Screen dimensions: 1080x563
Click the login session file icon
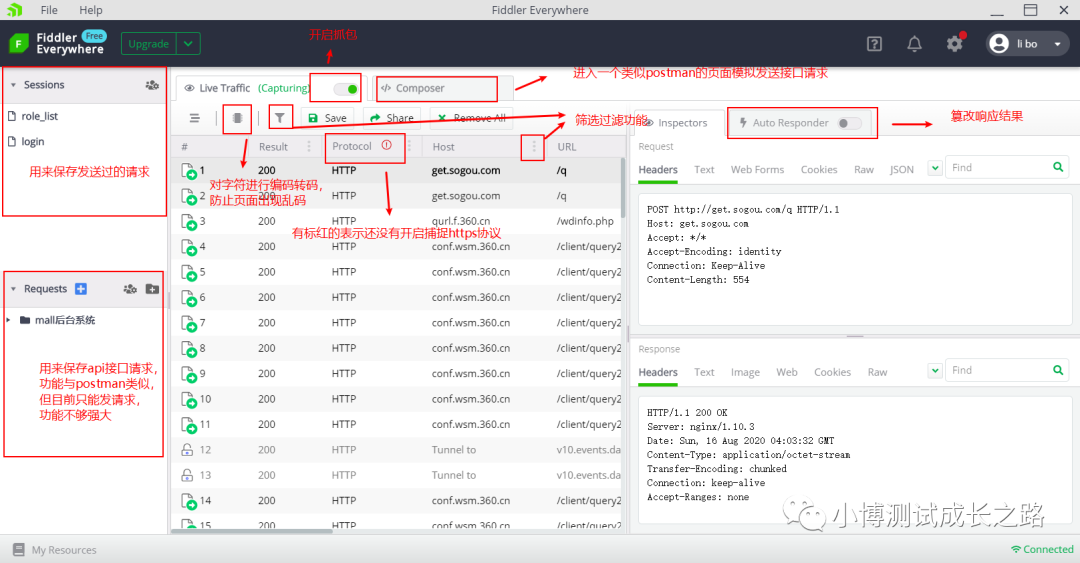coord(12,141)
